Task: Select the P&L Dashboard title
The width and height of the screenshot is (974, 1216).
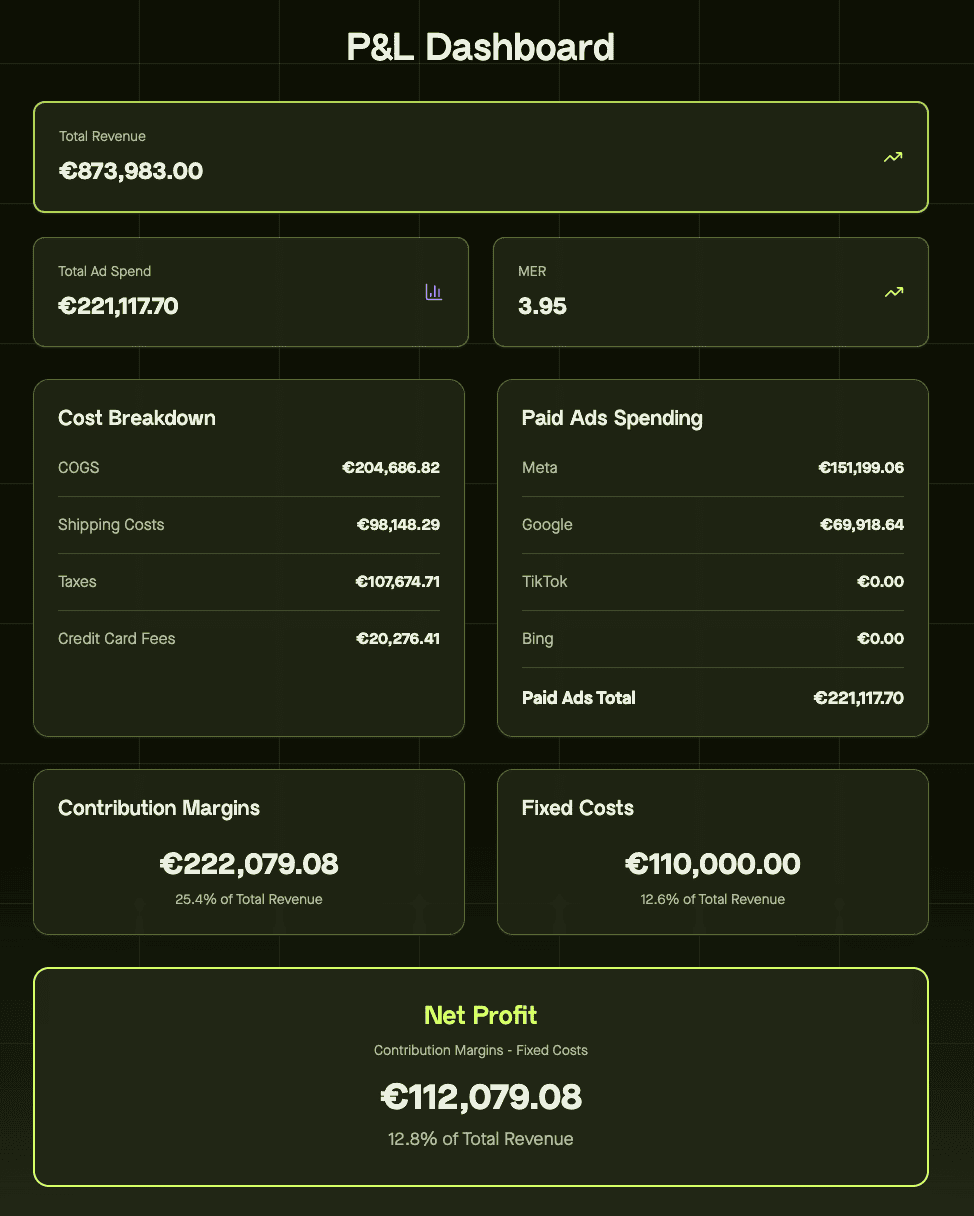Action: 480,47
